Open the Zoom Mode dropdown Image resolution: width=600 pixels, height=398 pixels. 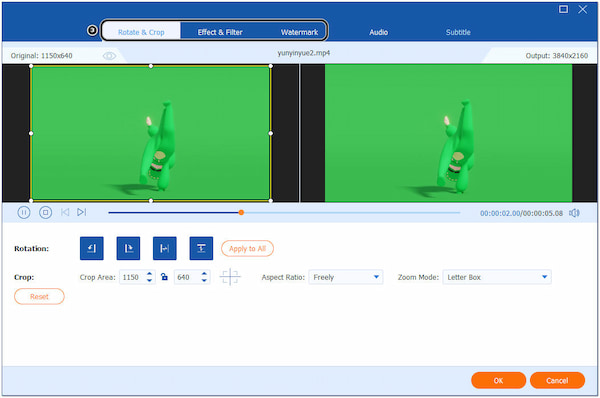pyautogui.click(x=497, y=277)
